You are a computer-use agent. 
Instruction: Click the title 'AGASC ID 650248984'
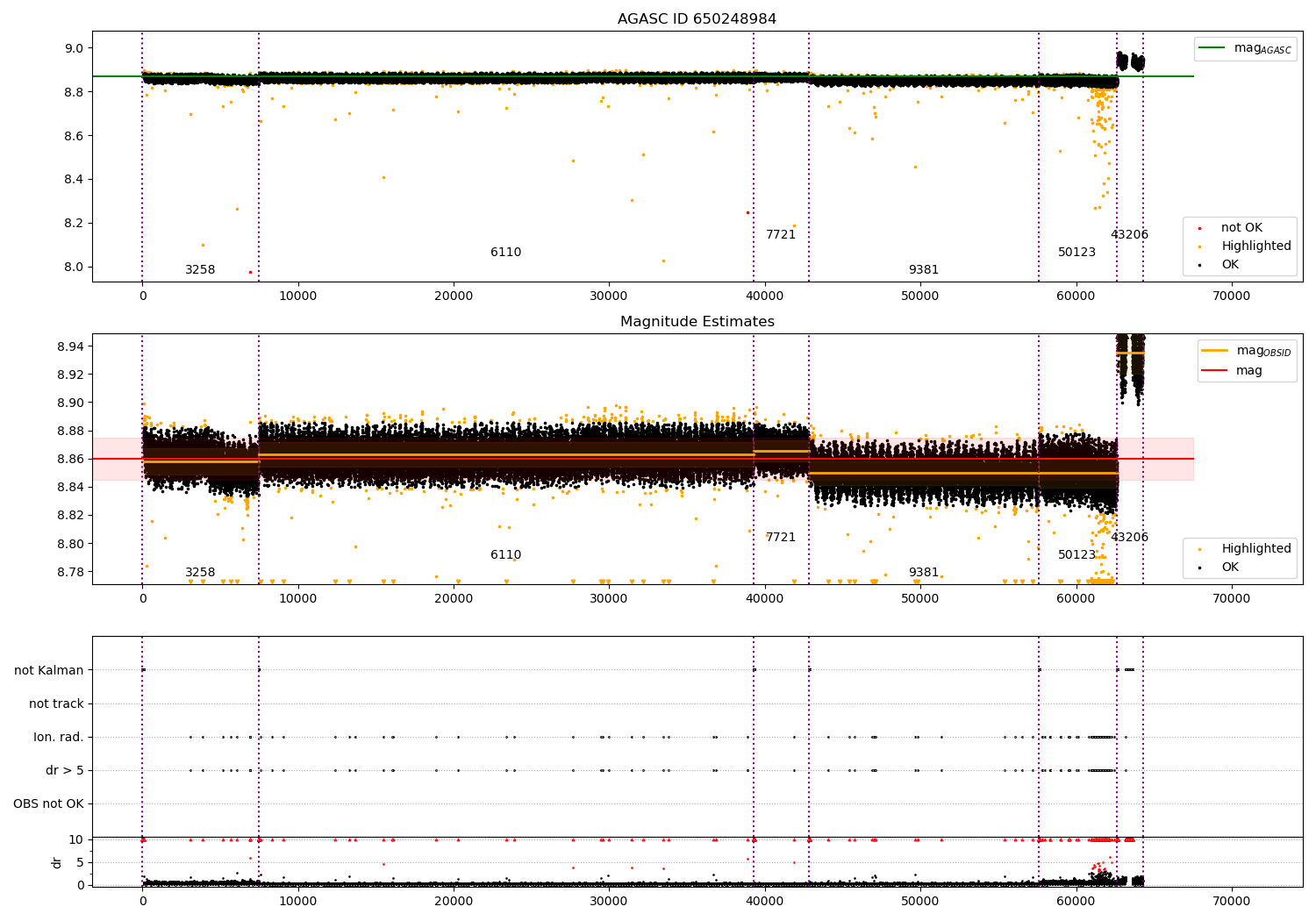pos(697,19)
